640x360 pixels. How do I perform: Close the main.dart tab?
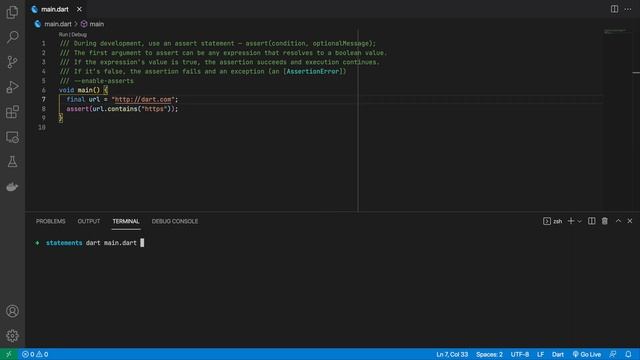(79, 9)
